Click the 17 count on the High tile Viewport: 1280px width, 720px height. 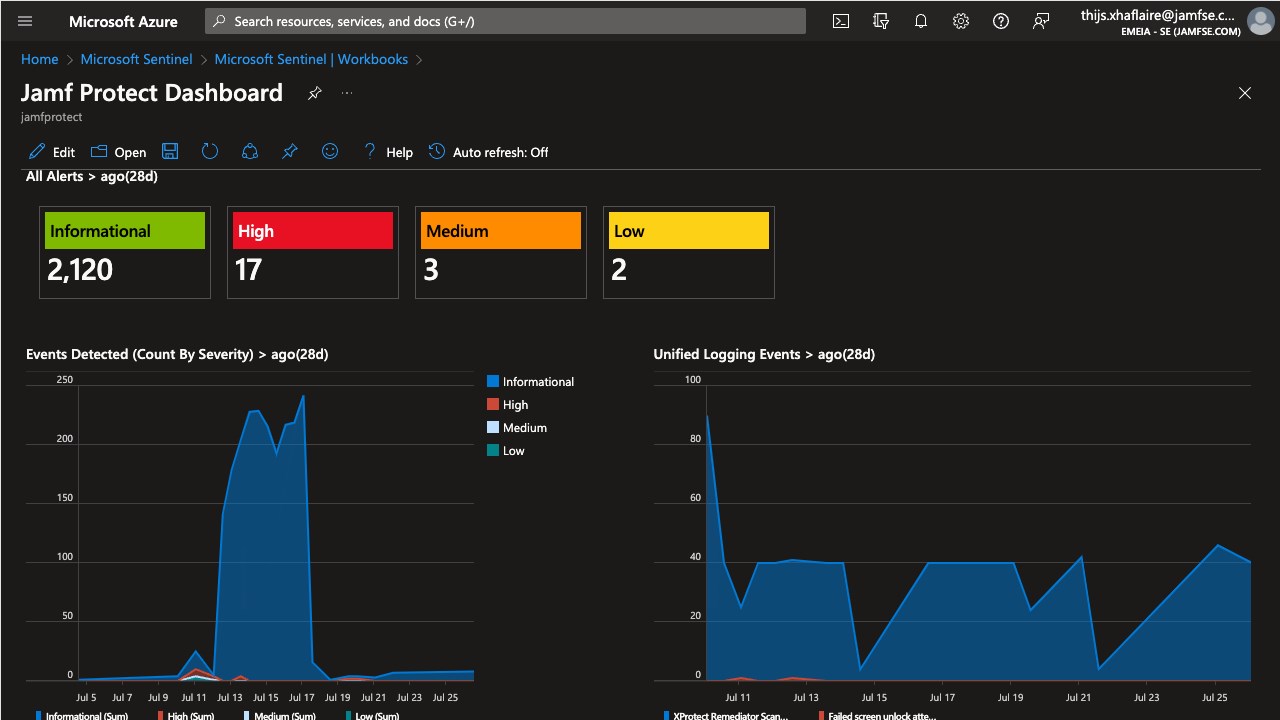(x=248, y=270)
